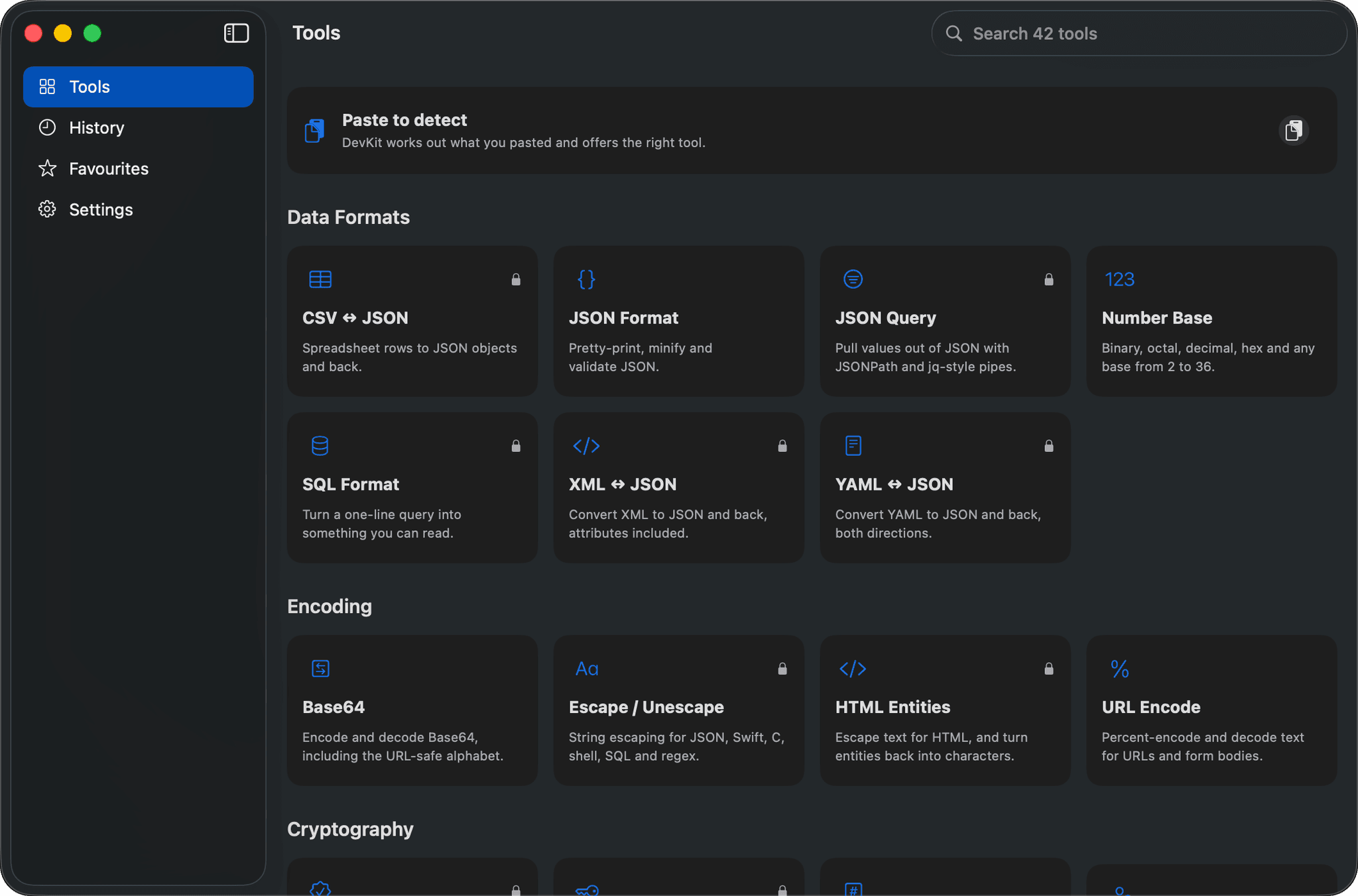Open the Settings sidebar section
Viewport: 1358px width, 896px height.
138,209
